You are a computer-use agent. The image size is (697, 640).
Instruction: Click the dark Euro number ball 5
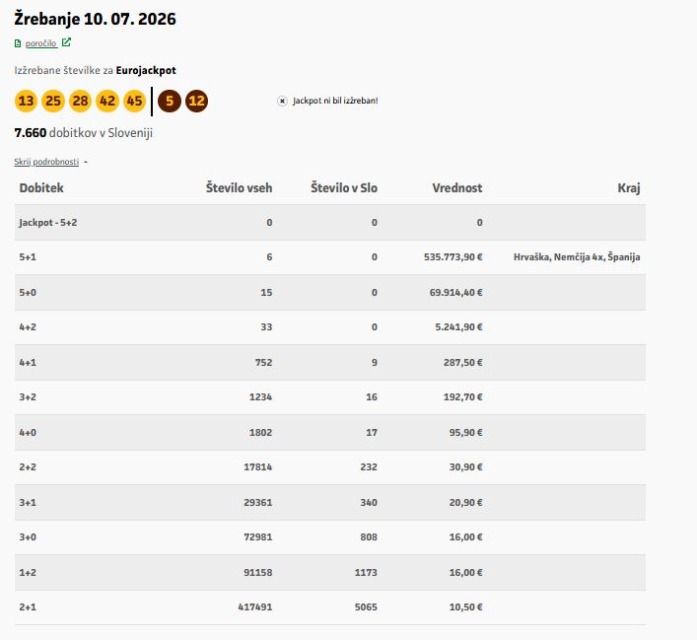(x=169, y=101)
